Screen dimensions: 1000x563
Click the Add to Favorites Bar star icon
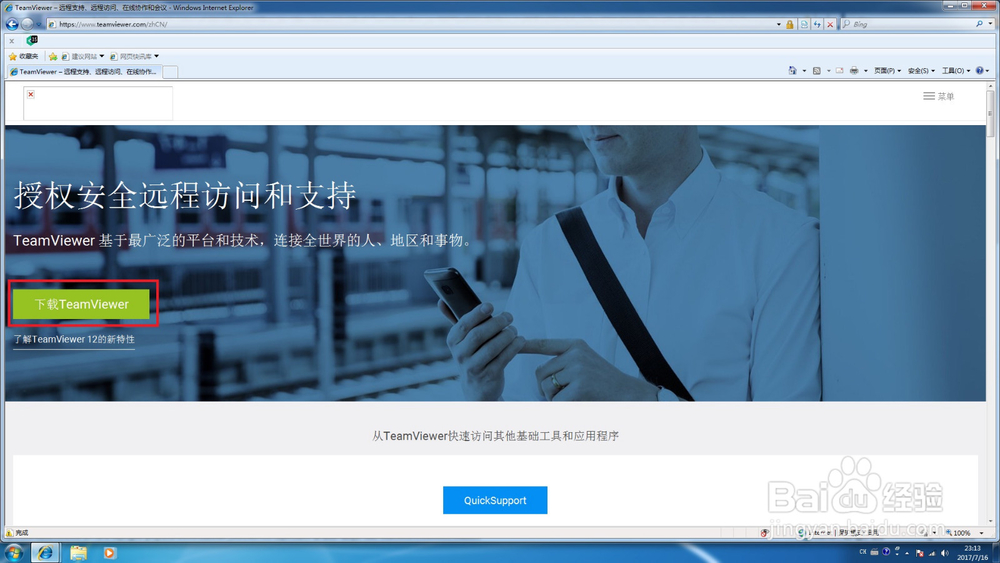pos(53,56)
